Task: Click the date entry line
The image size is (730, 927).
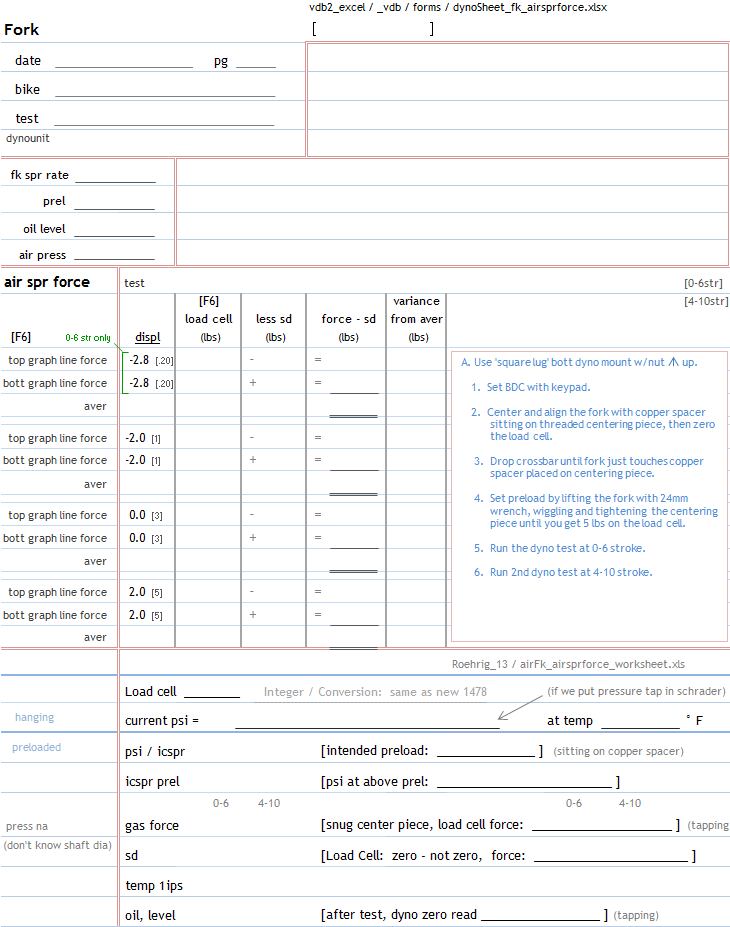Action: [x=123, y=62]
